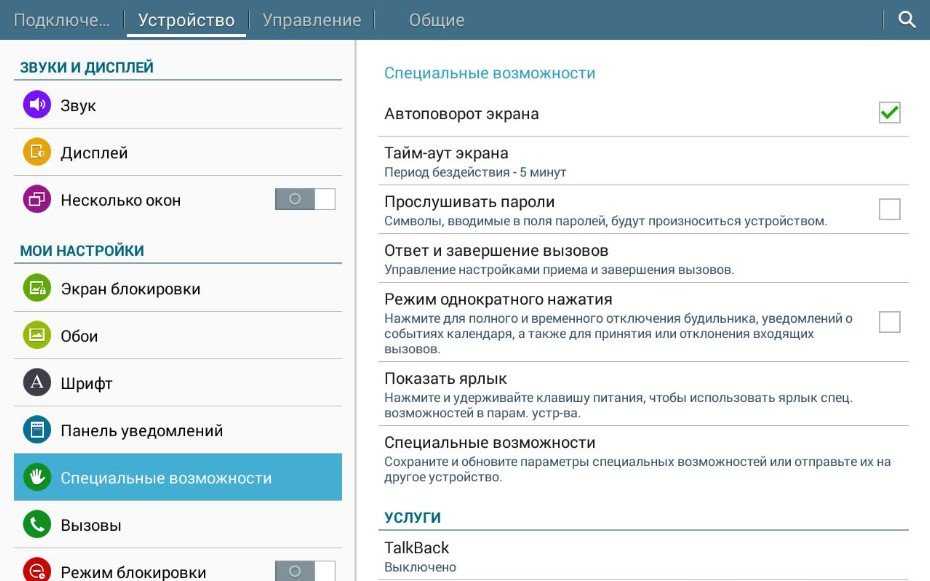The height and width of the screenshot is (581, 930).
Task: Open Звук settings entry
Action: click(x=178, y=105)
